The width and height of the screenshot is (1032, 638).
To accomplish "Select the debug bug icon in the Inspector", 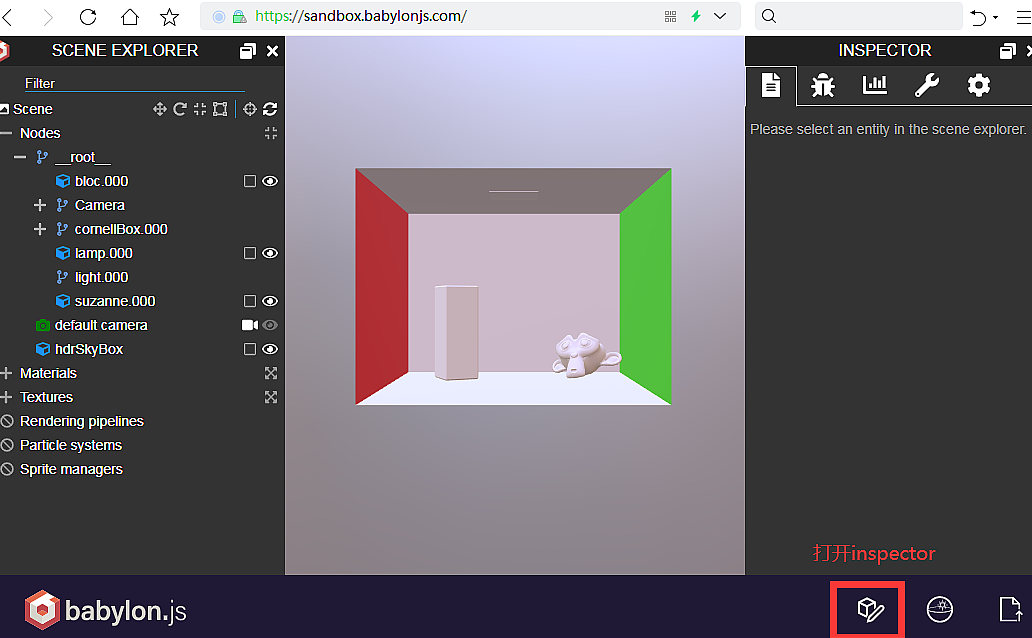I will coord(822,86).
